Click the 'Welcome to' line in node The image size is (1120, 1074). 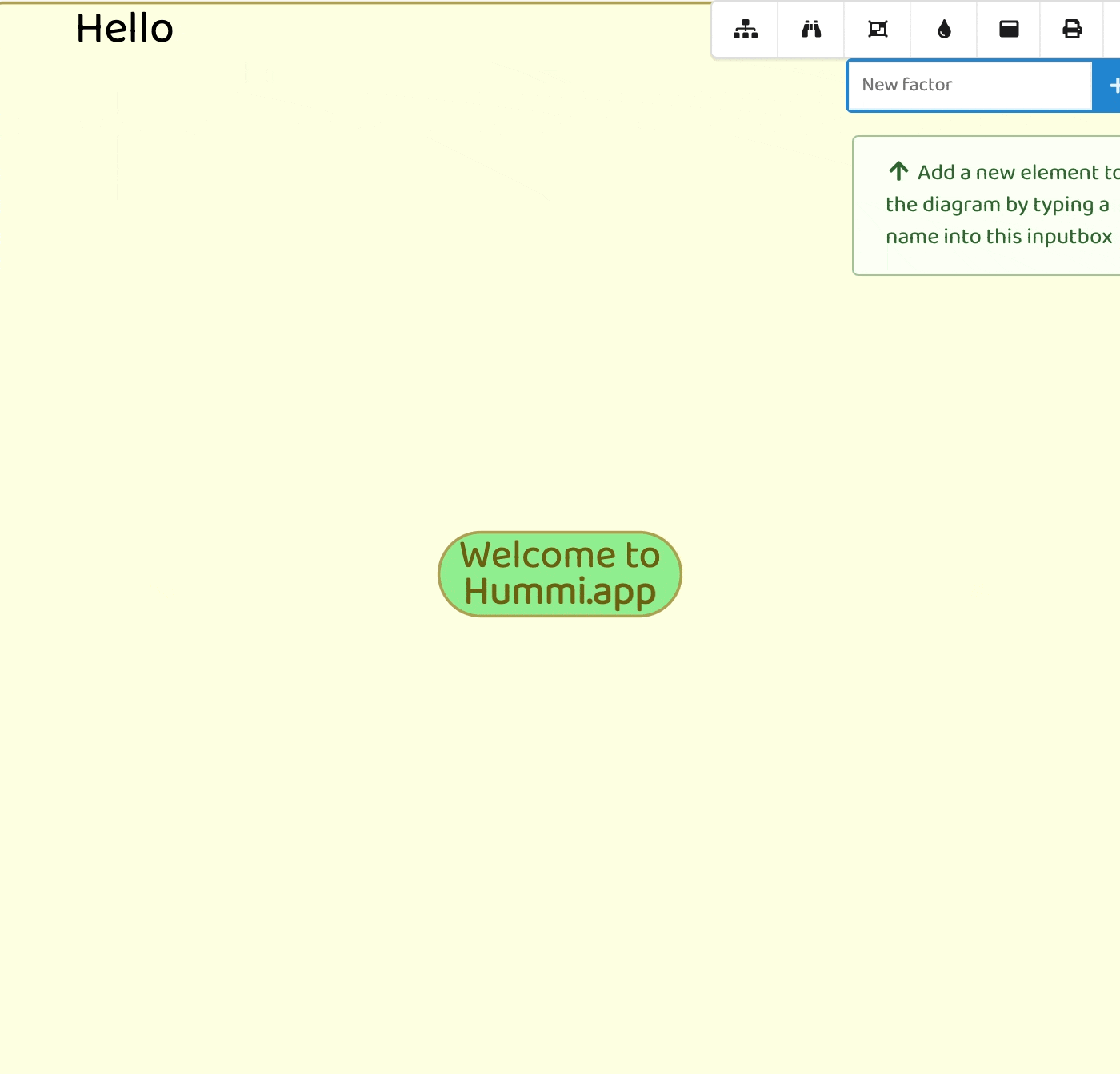click(x=559, y=555)
